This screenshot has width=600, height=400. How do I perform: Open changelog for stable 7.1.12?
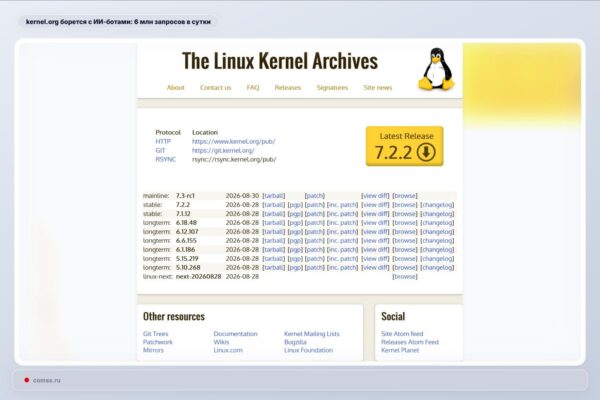(x=437, y=214)
